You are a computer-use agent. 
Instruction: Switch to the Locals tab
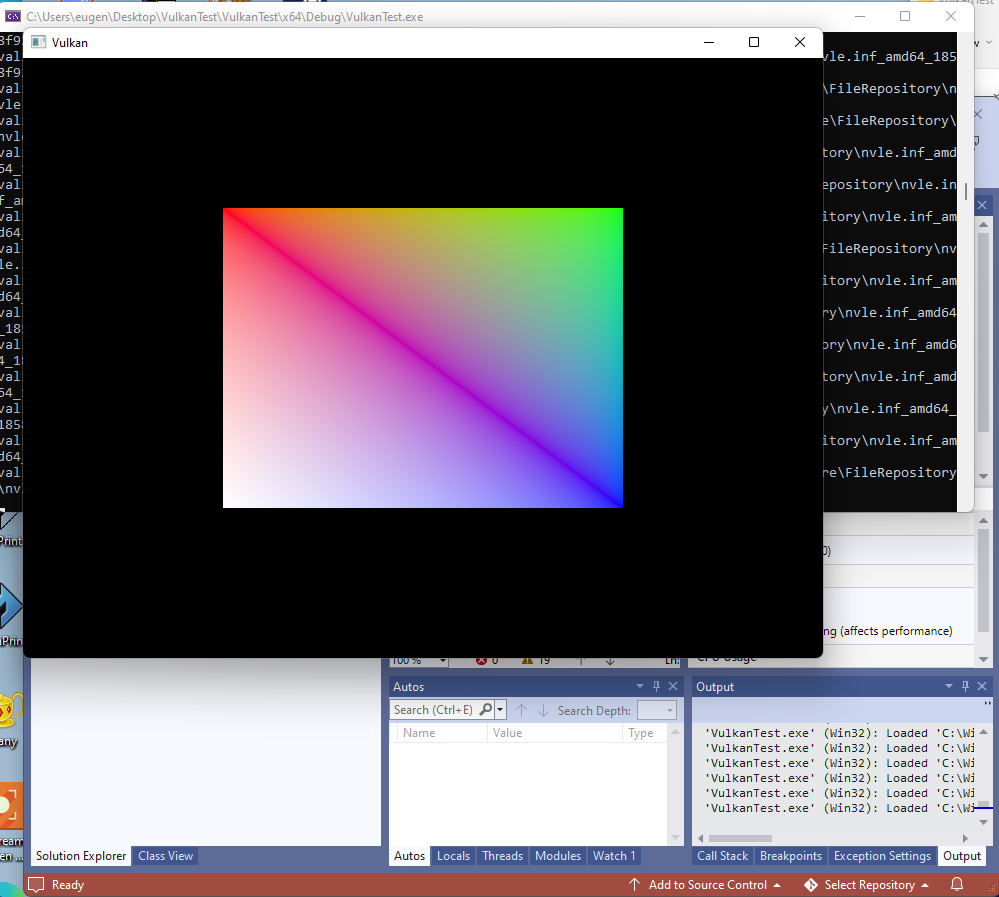[x=453, y=856]
